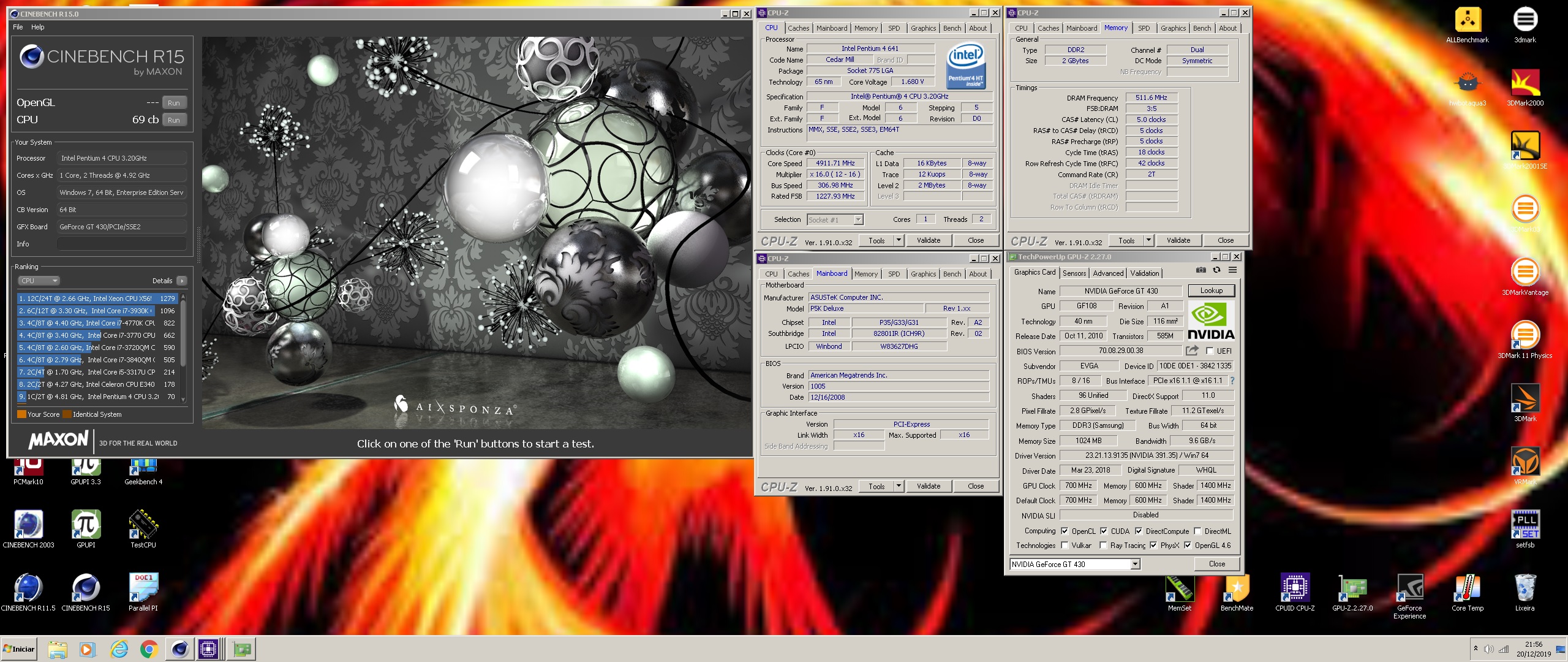The width and height of the screenshot is (1568, 662).
Task: Run the CPU test in Cinebench
Action: 174,120
